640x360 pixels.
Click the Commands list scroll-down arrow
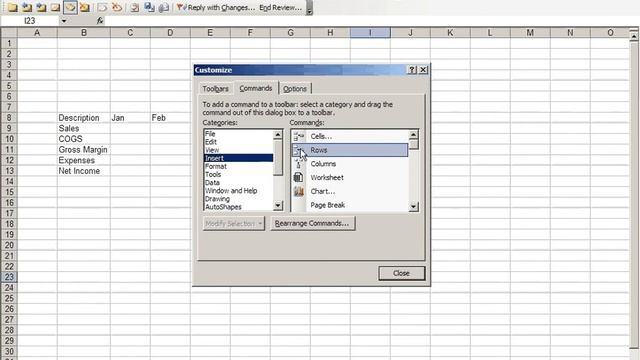(413, 207)
